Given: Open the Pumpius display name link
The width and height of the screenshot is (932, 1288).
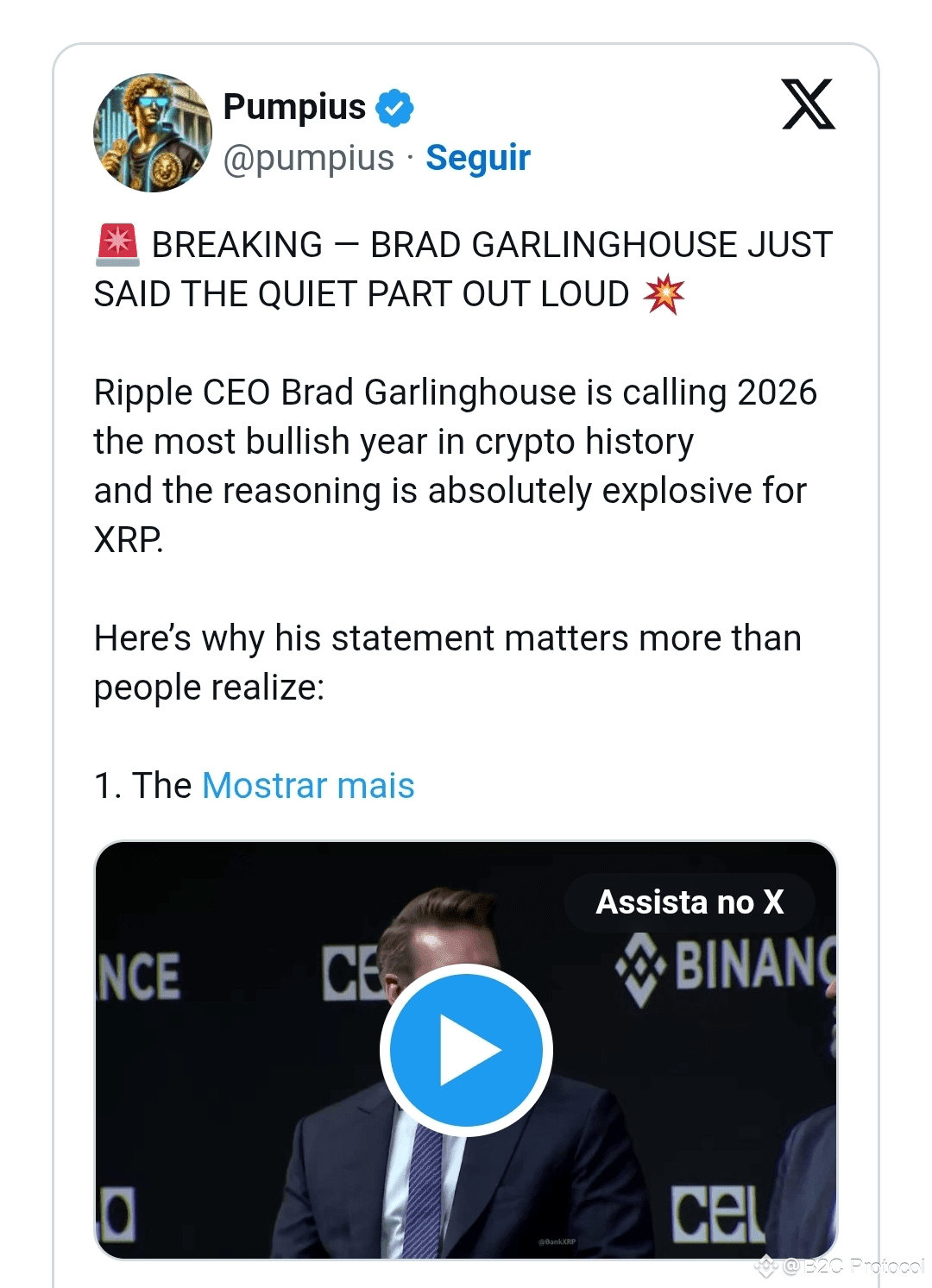Looking at the screenshot, I should (294, 107).
